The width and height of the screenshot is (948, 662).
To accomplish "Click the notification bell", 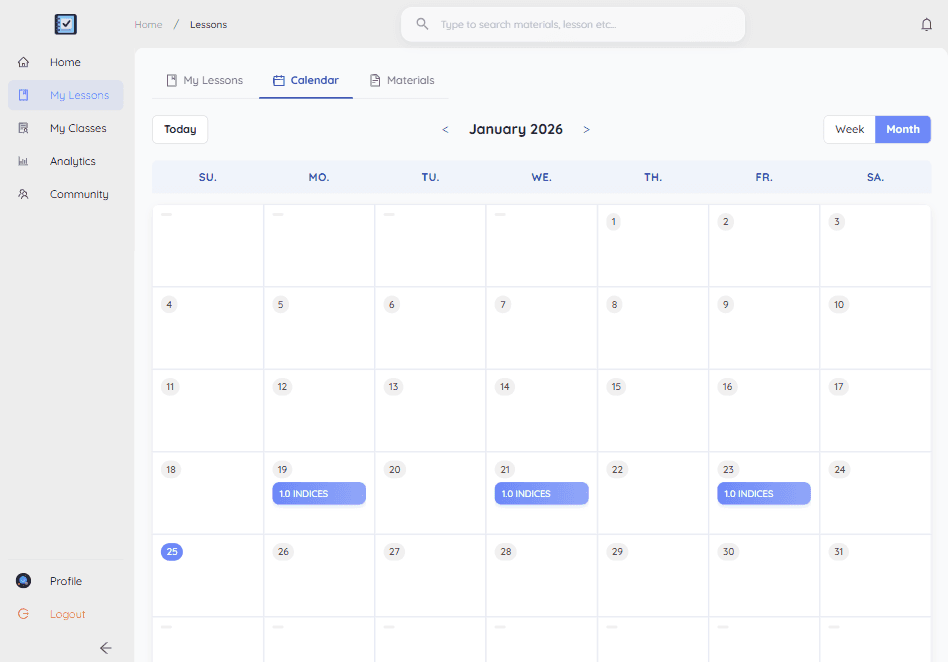I will (926, 24).
